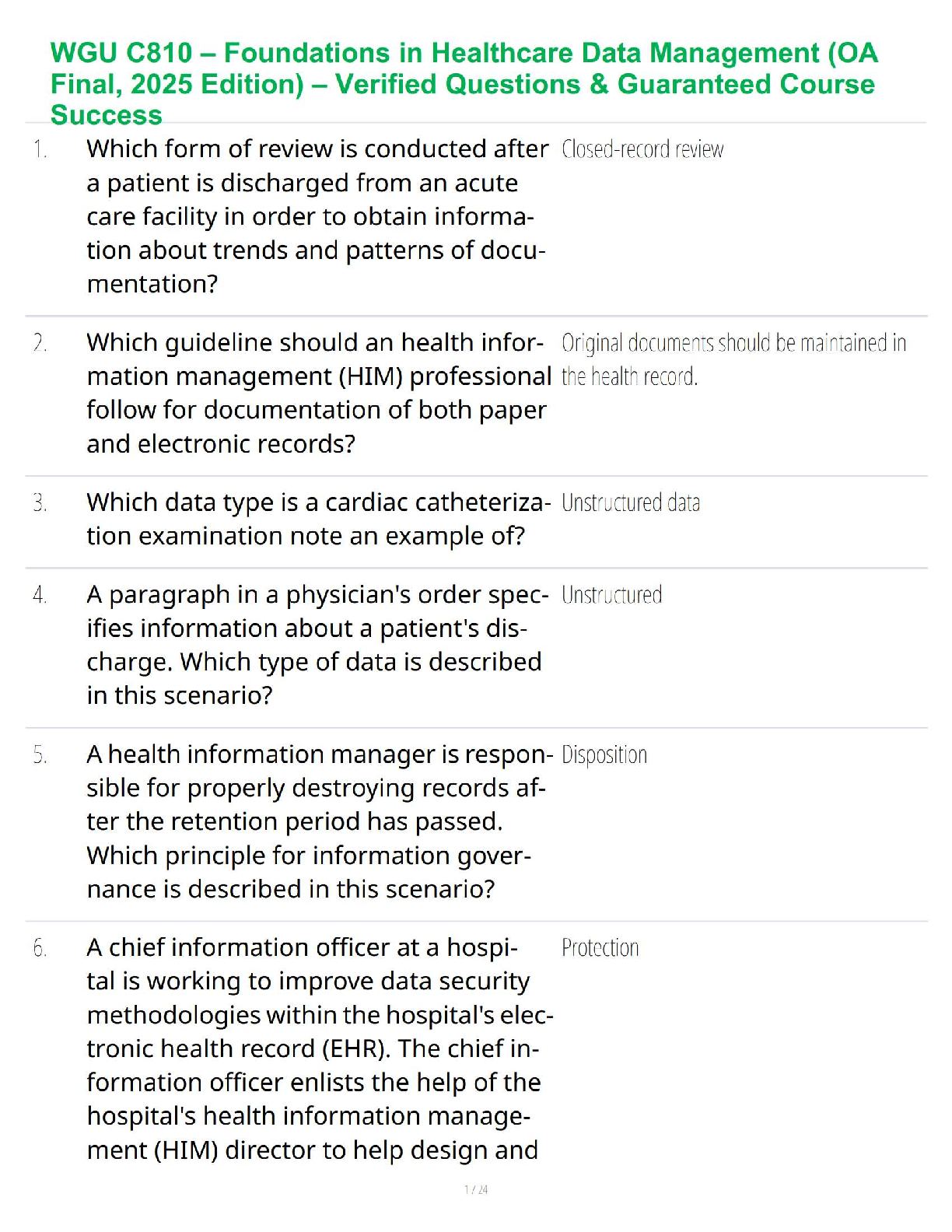The width and height of the screenshot is (952, 1232).
Task: Select answer 'Original documents should be maintained'
Action: point(733,359)
